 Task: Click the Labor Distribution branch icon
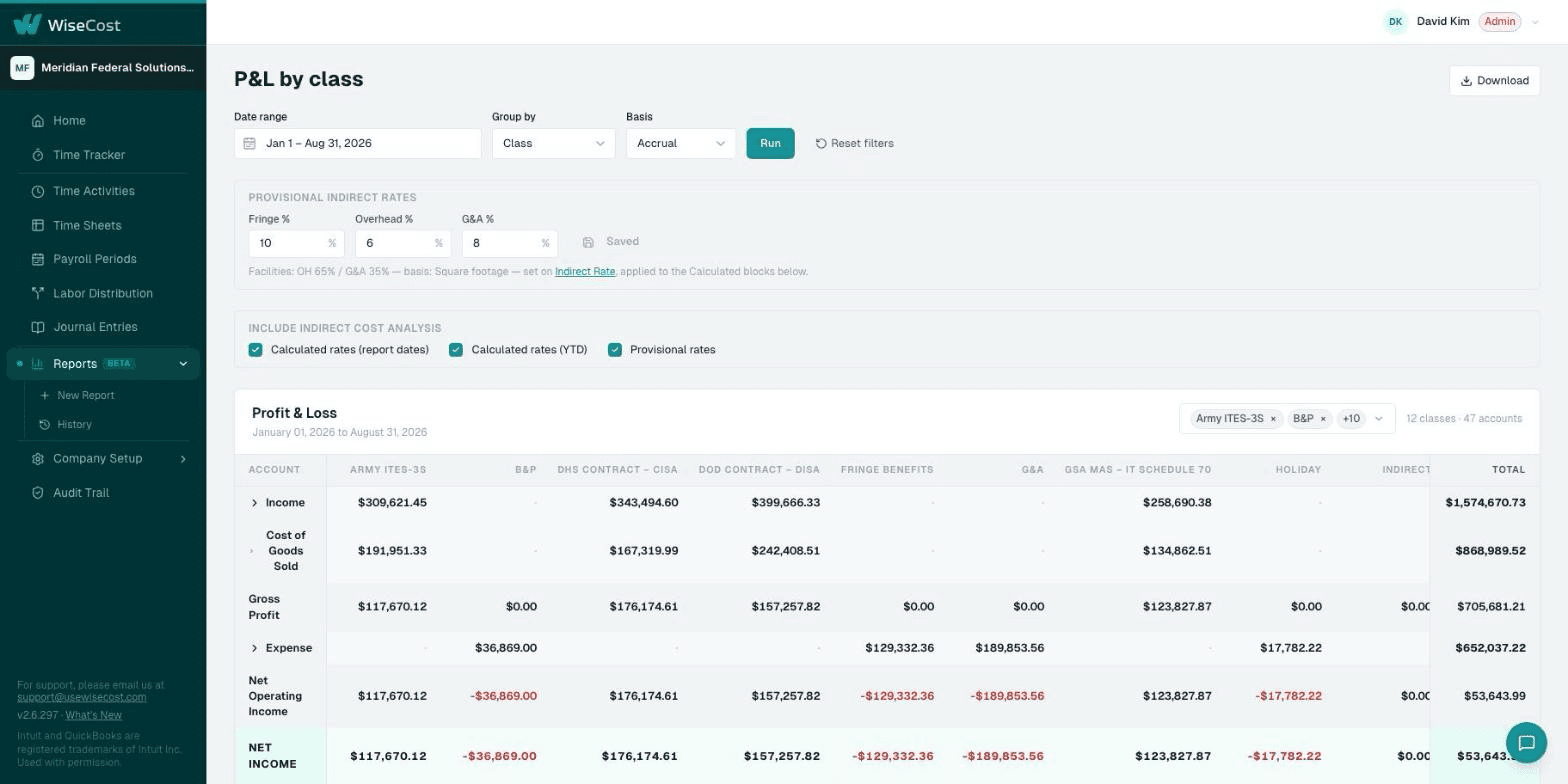(38, 293)
